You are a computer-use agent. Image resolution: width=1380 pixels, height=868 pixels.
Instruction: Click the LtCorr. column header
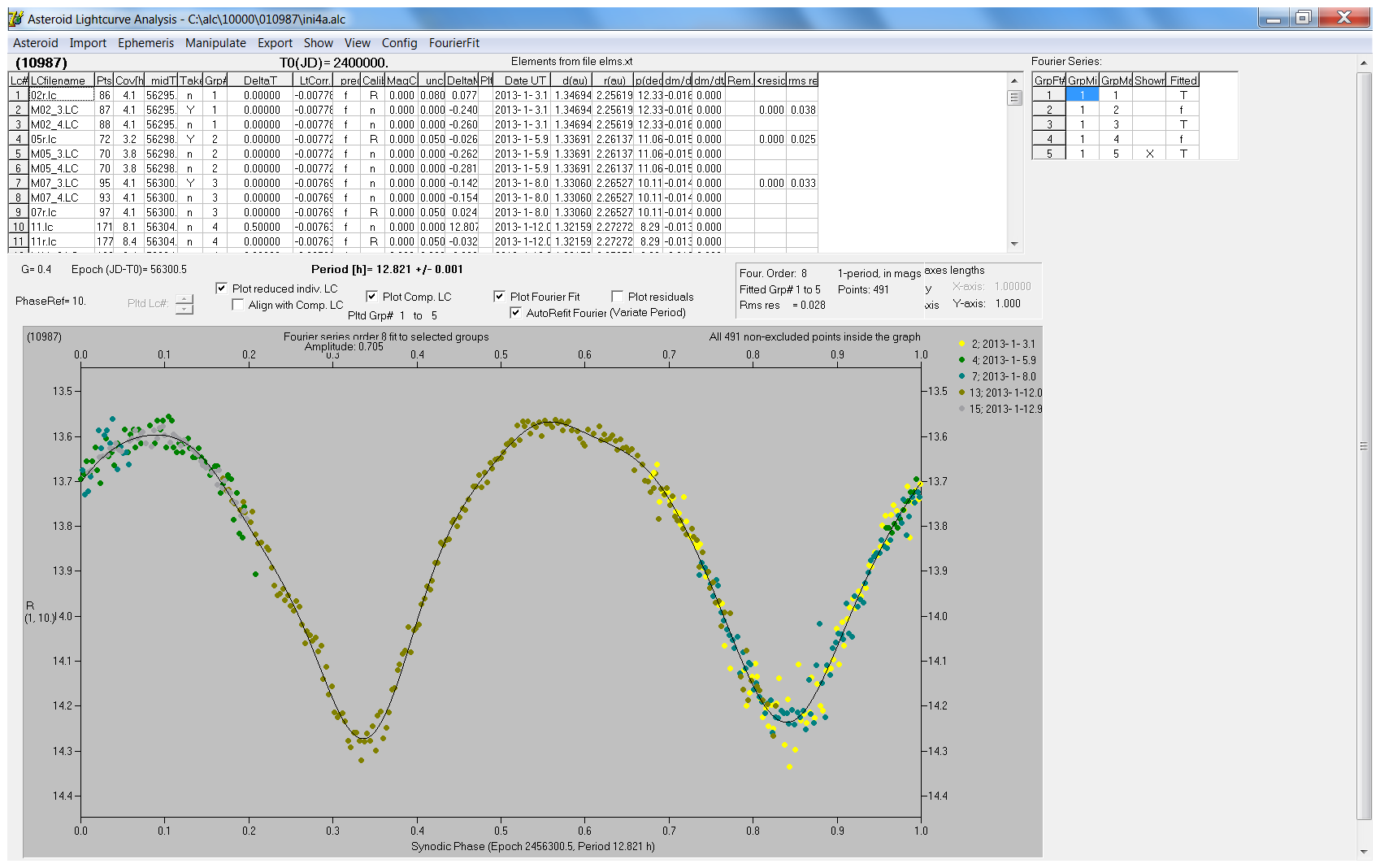pos(313,80)
